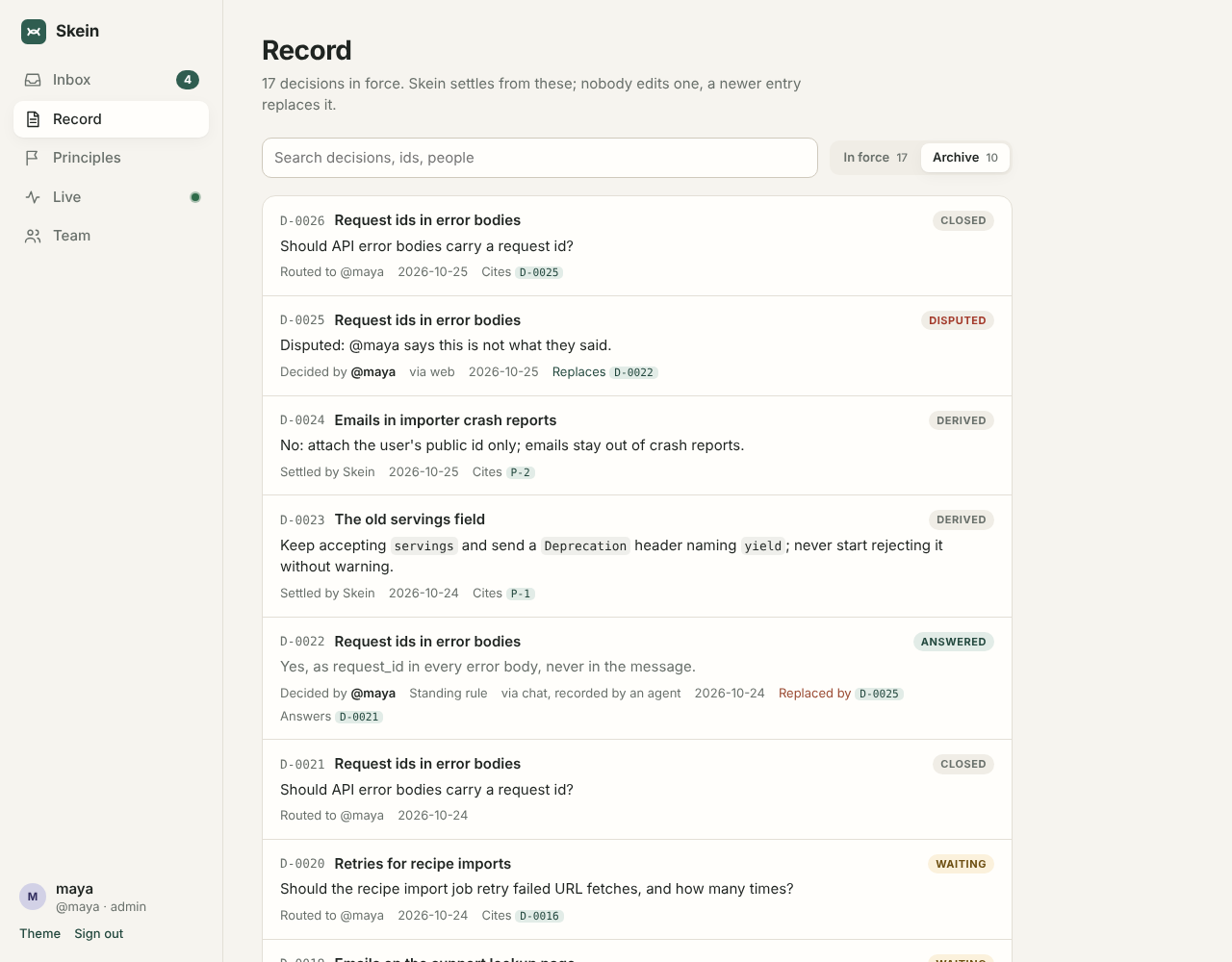Click maya's avatar circle
Image resolution: width=1232 pixels, height=962 pixels.
tap(33, 897)
